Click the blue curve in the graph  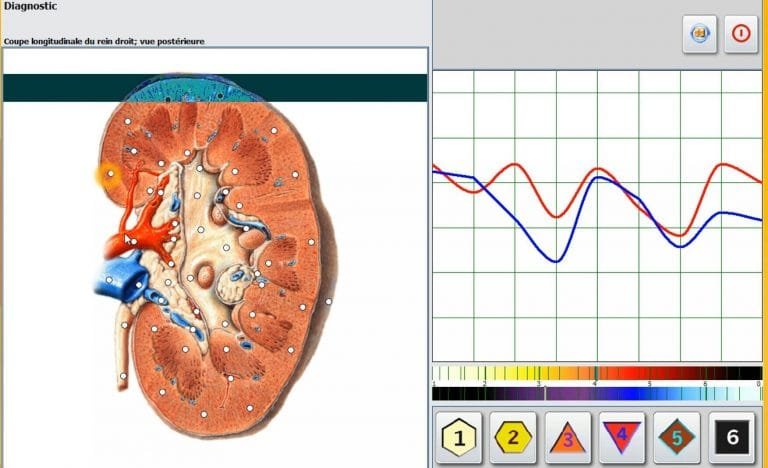tap(553, 261)
